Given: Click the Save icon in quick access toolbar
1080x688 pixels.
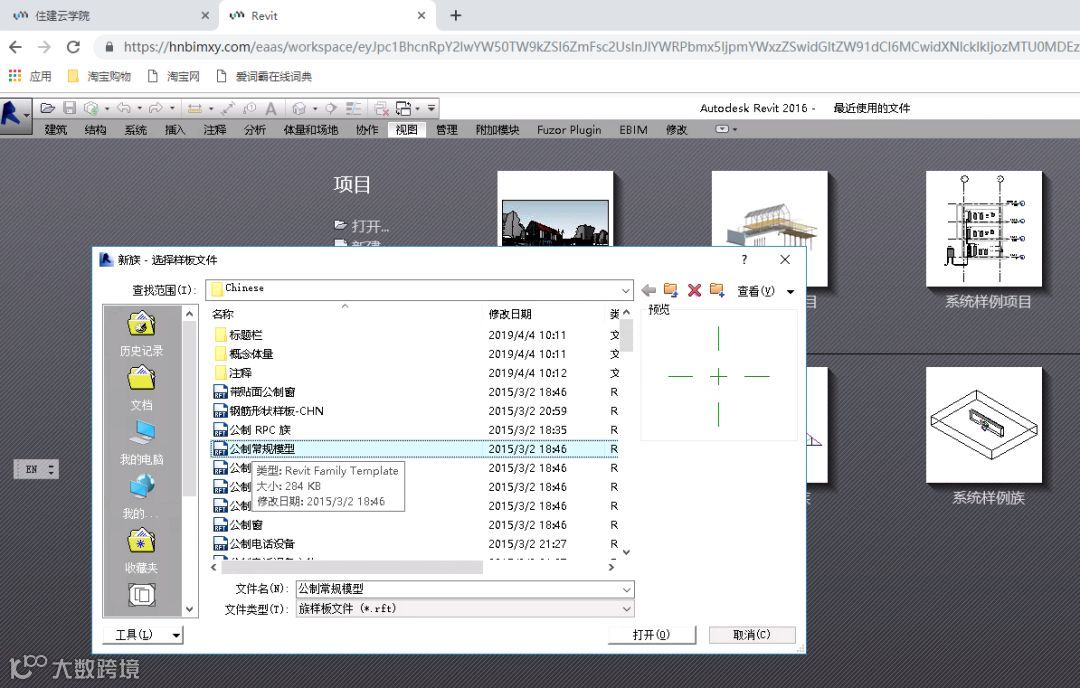Looking at the screenshot, I should pyautogui.click(x=70, y=108).
